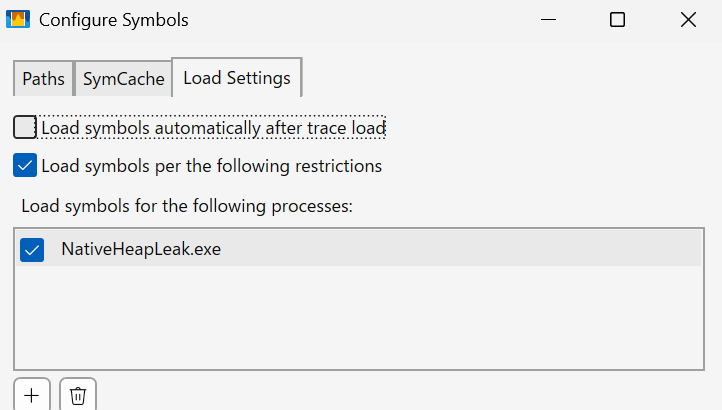This screenshot has height=410, width=722.
Task: Click empty space in the process list
Action: click(360, 320)
